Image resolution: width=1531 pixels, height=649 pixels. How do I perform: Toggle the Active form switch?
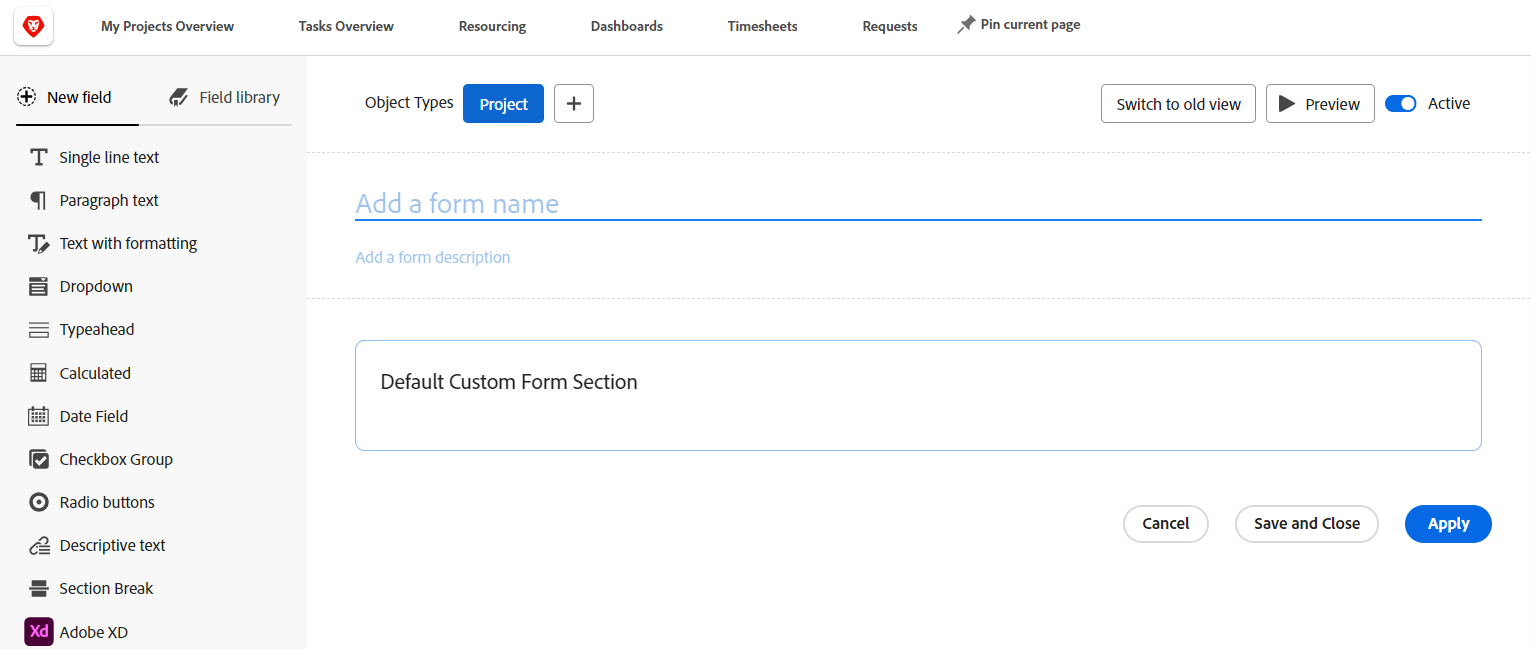[1400, 104]
